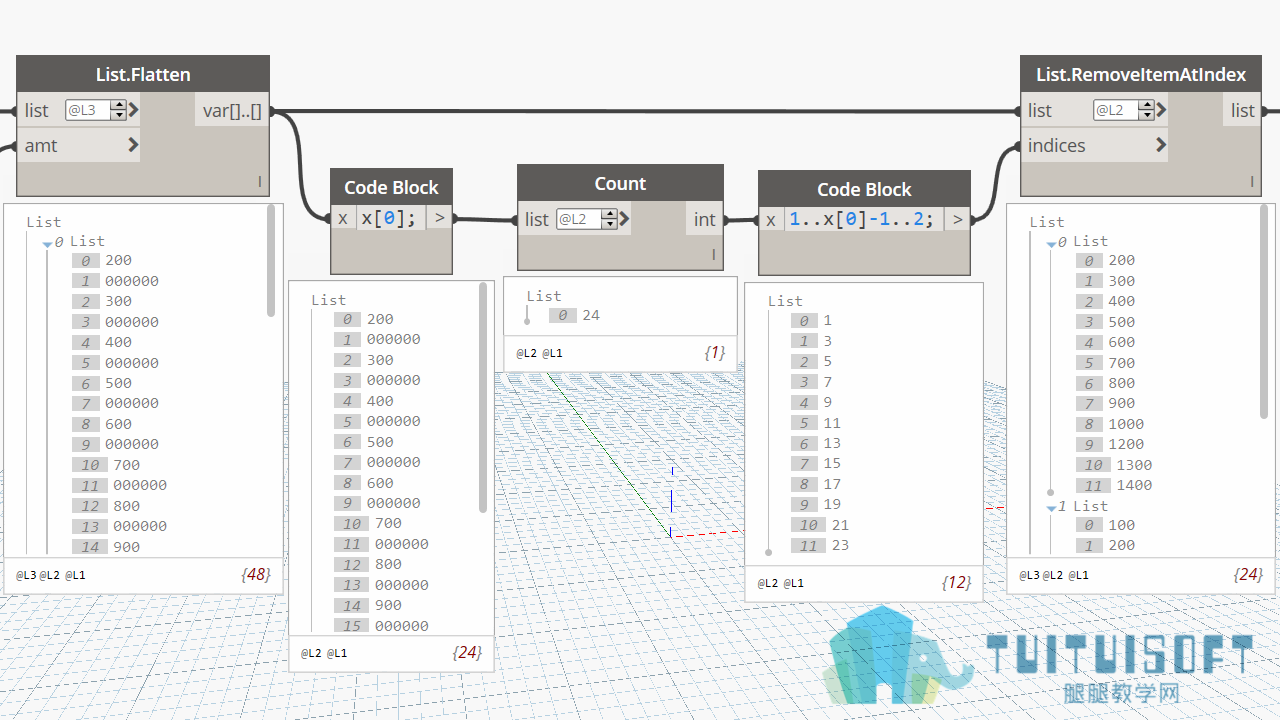Adjust the Count node @L2 level stepper
This screenshot has width=1280, height=720.
tap(609, 219)
